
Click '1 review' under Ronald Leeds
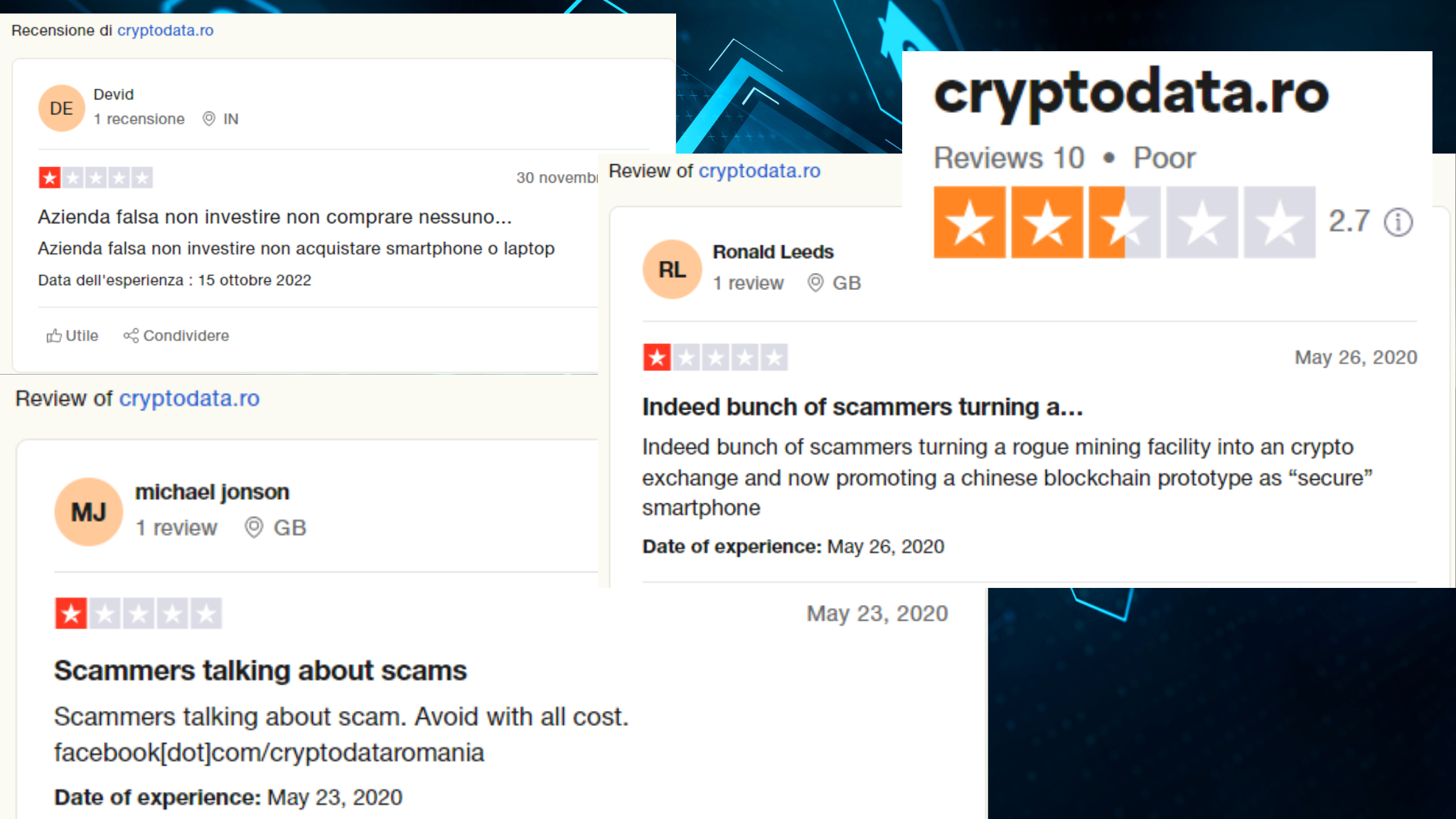coord(748,283)
